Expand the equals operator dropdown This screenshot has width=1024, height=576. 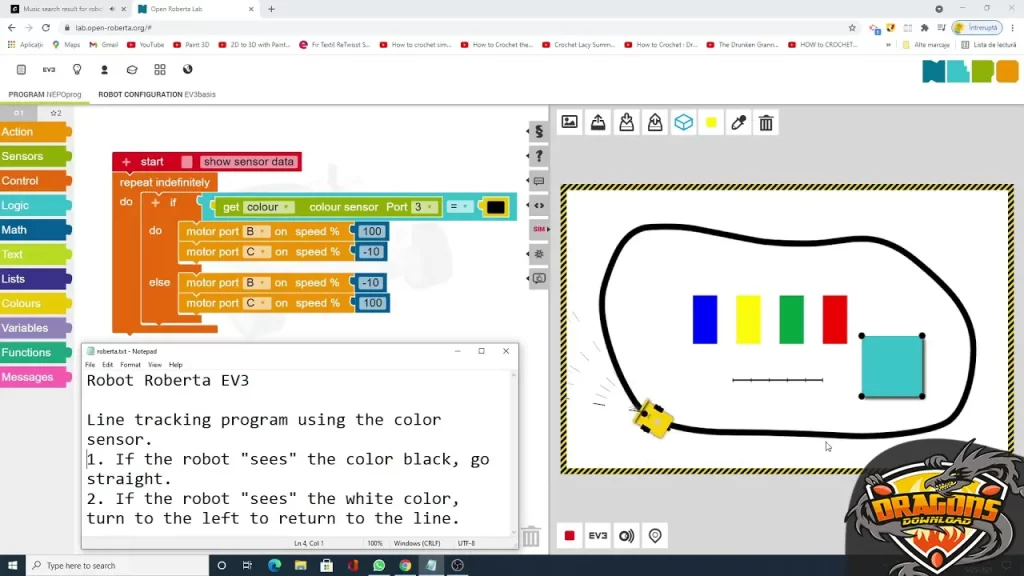pos(459,207)
